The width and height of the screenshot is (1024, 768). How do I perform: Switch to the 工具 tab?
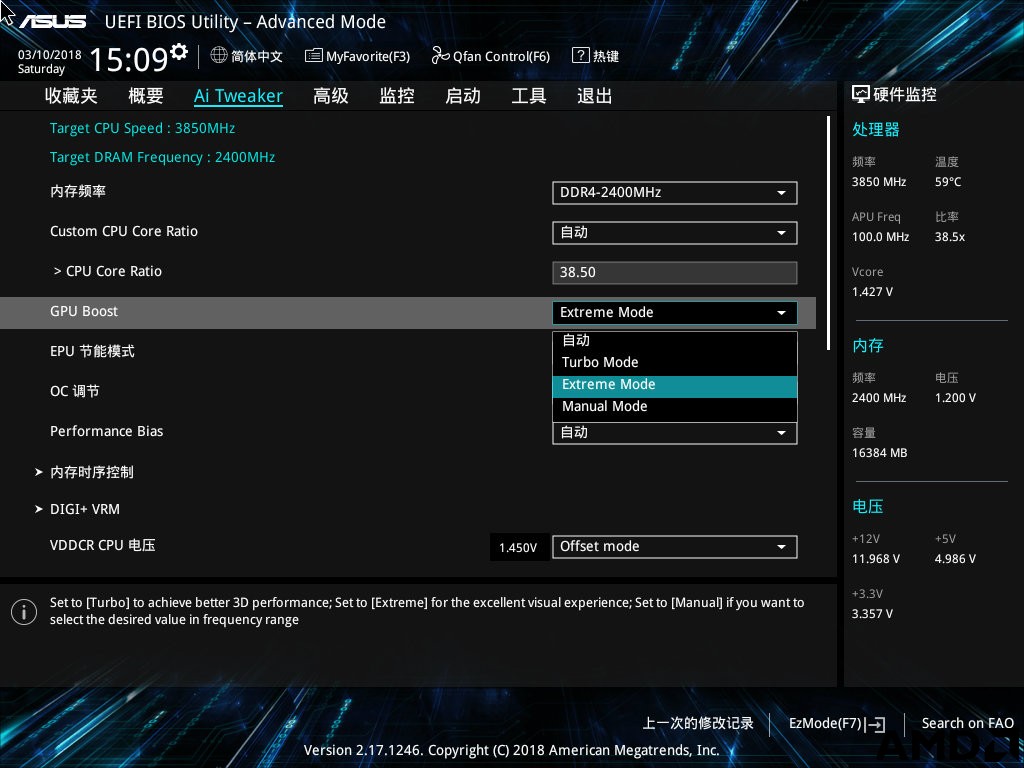(529, 96)
